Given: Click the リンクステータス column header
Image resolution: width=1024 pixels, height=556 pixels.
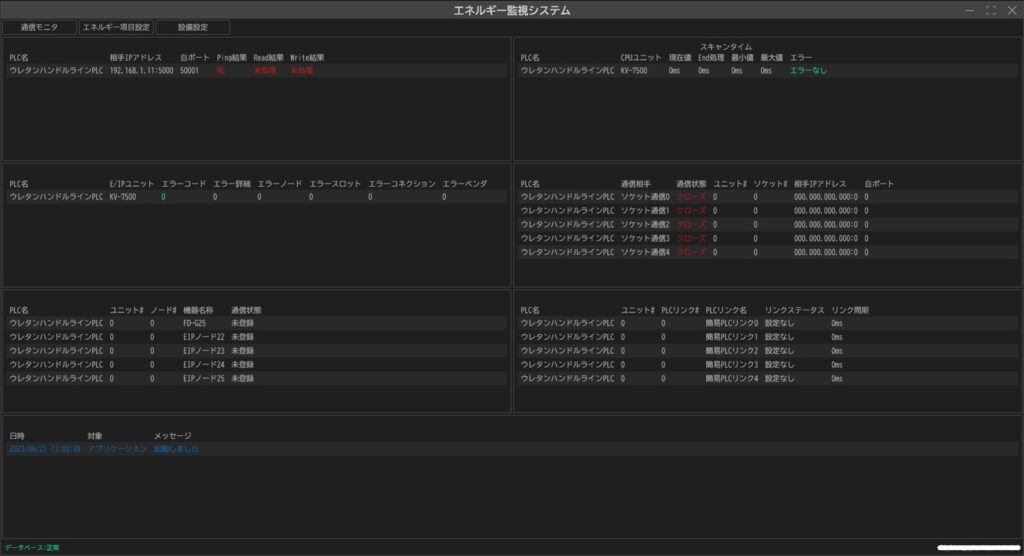Looking at the screenshot, I should coord(794,310).
